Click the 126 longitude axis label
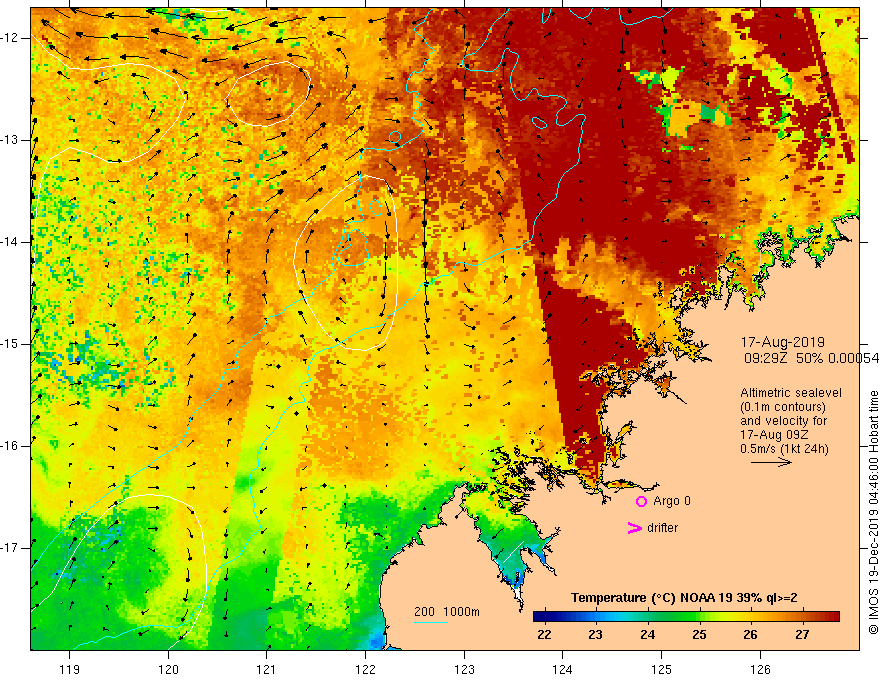880x680 pixels. point(760,669)
